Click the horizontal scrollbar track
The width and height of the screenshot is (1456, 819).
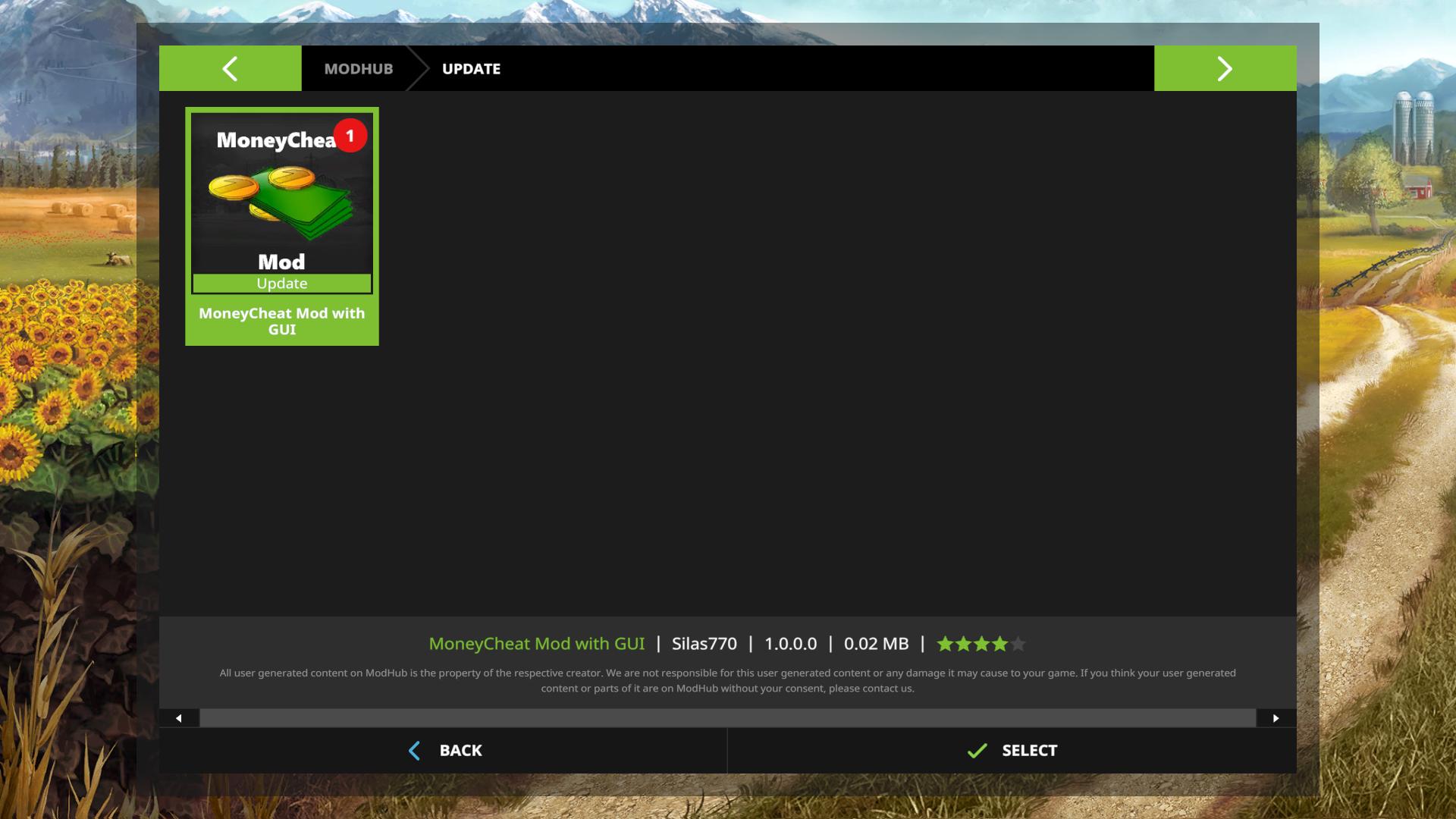point(726,718)
